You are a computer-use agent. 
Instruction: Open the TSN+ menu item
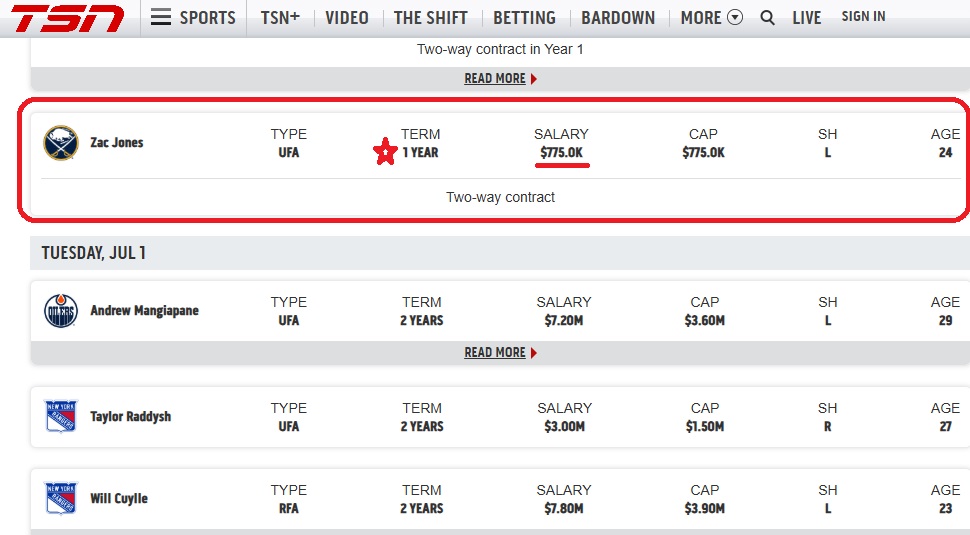[x=280, y=17]
